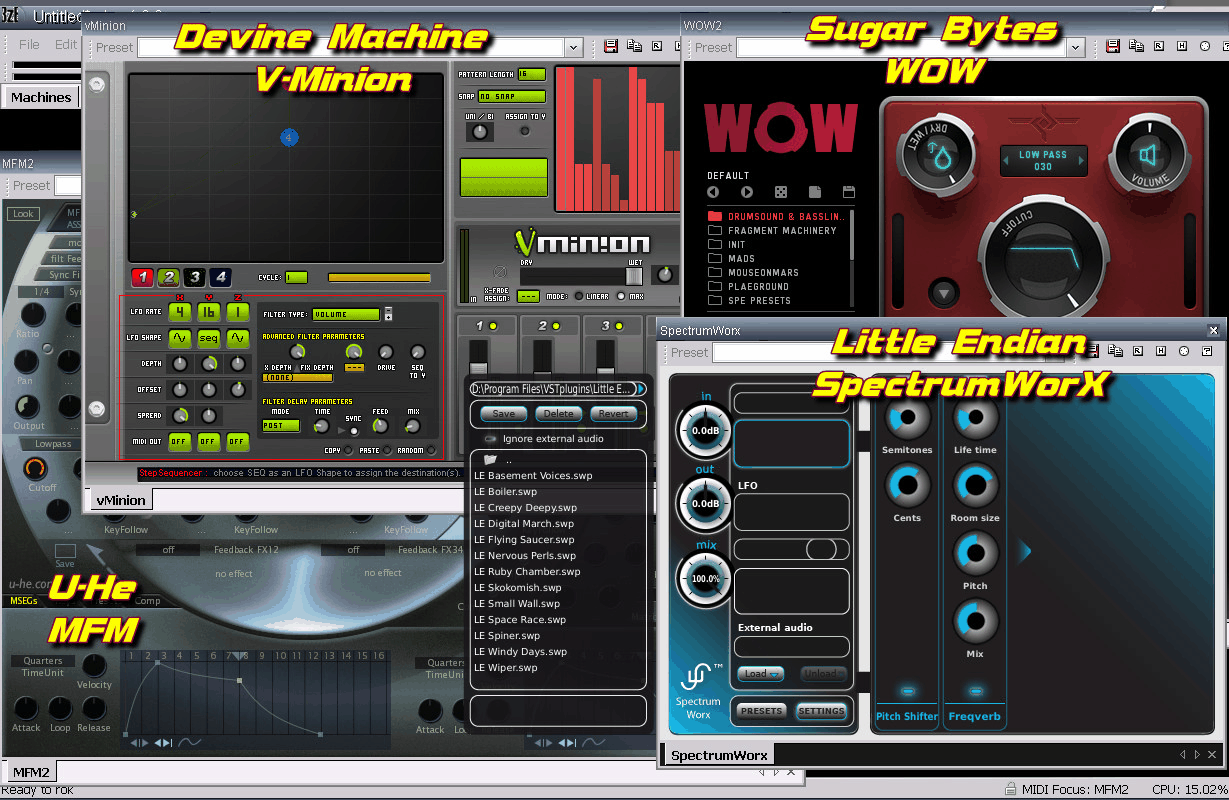
Task: Toggle Assign to Y LED in vMinion
Action: tap(526, 131)
